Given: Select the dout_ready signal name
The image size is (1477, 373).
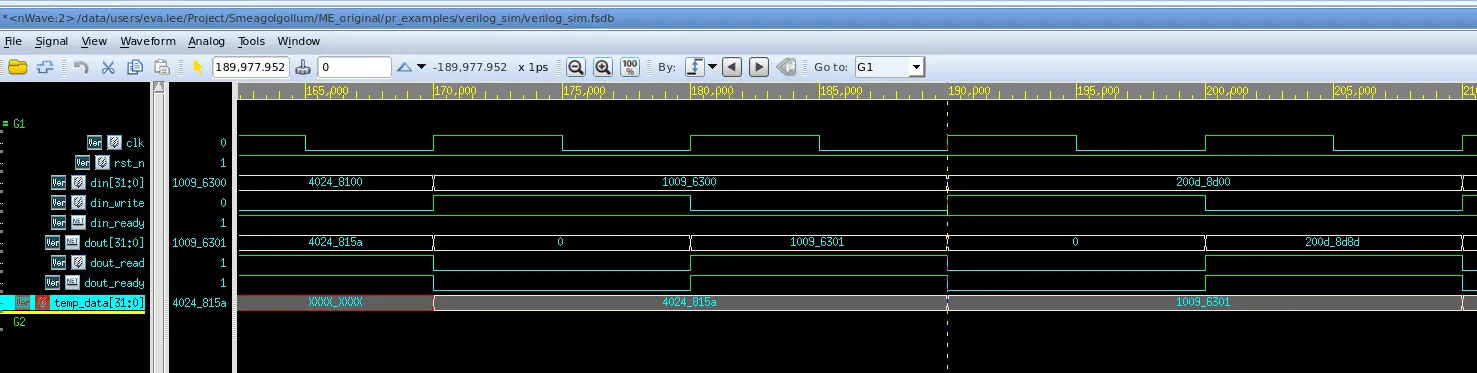Looking at the screenshot, I should click(114, 283).
